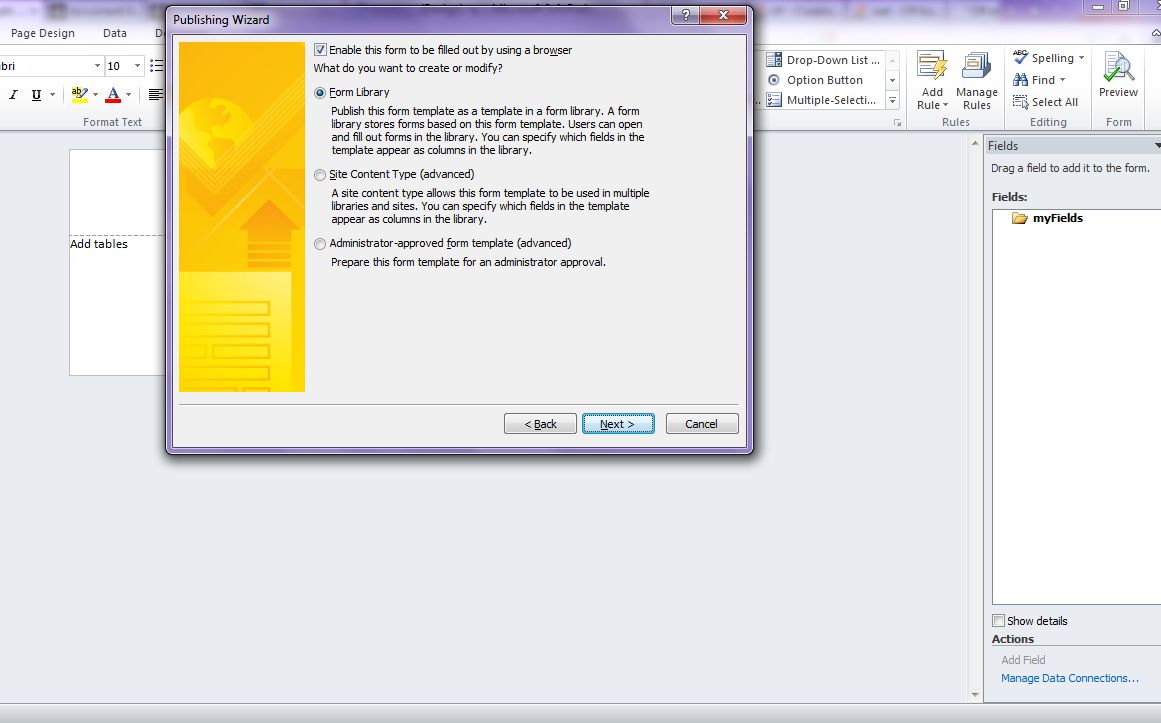Image resolution: width=1161 pixels, height=723 pixels.
Task: Expand the controls gallery More arrow
Action: (892, 101)
